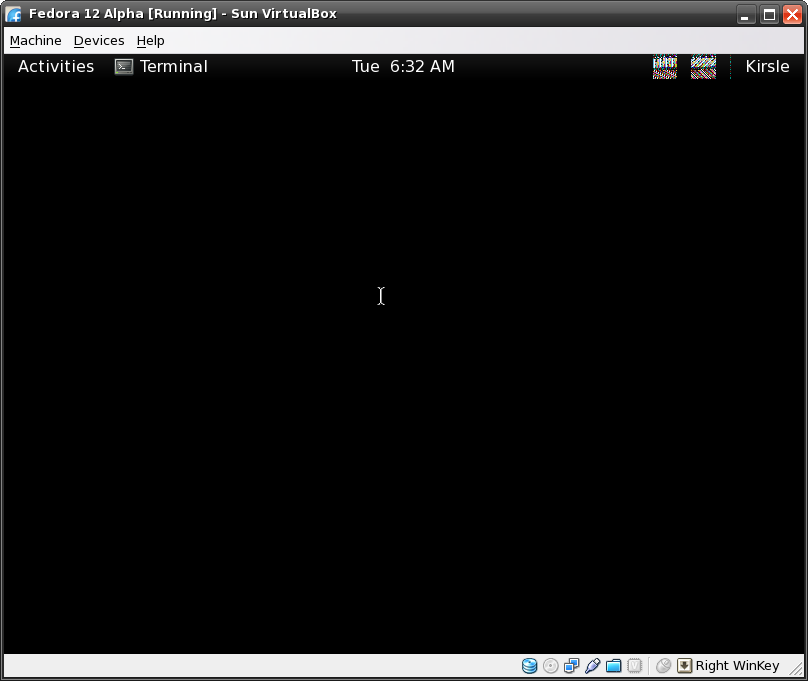Screen dimensions: 808x681
Task: Open the Help menu
Action: [150, 41]
